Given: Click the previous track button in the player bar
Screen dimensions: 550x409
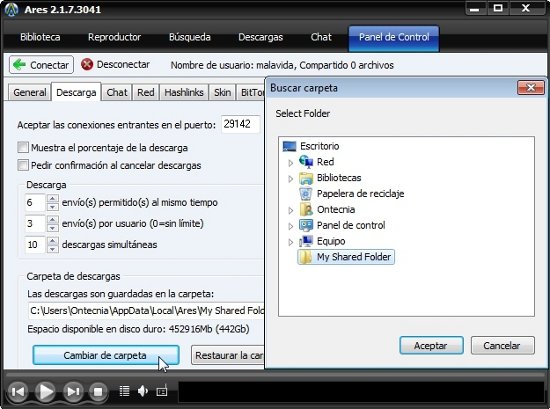Looking at the screenshot, I should [18, 391].
